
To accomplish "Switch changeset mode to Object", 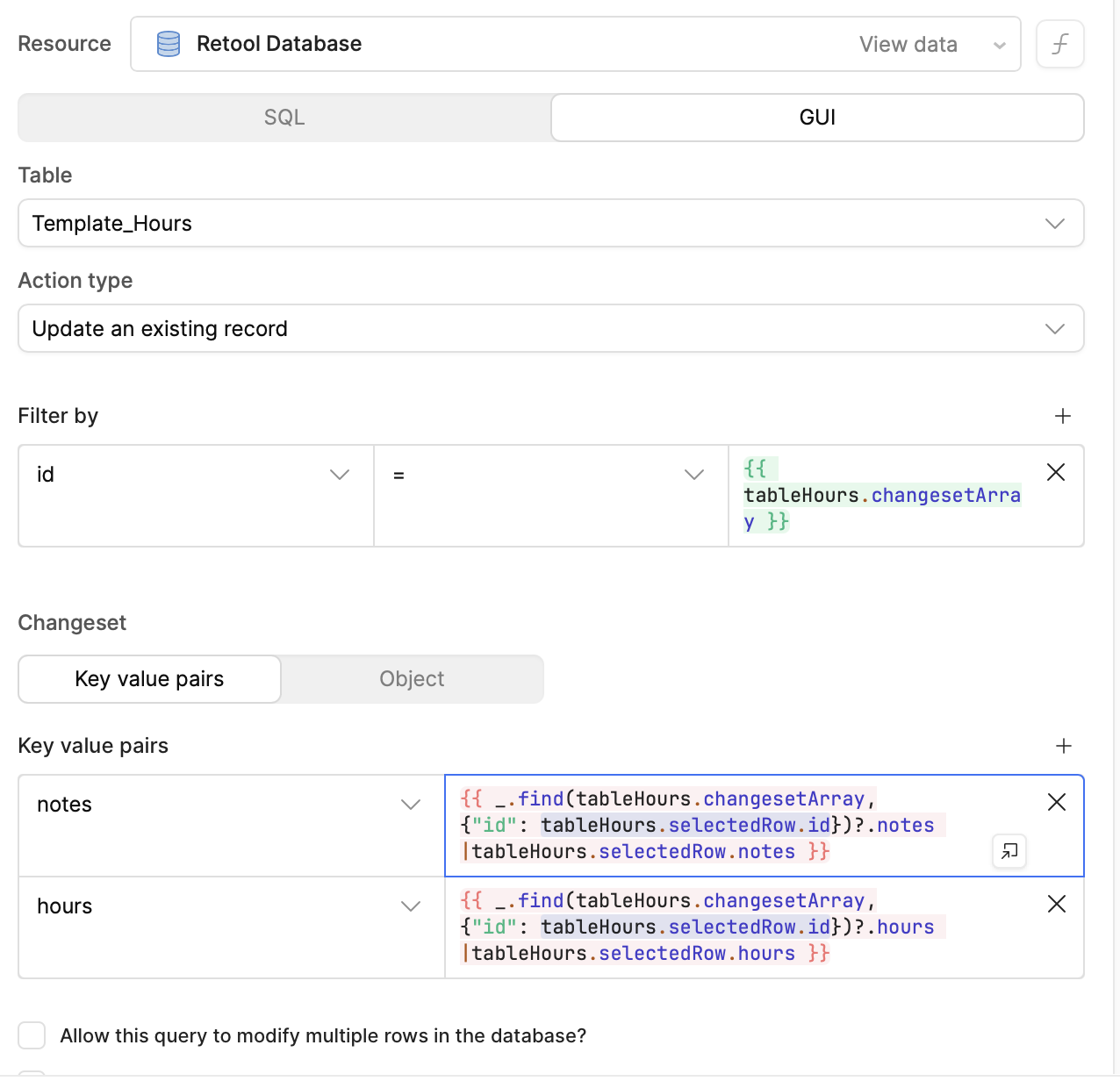I will point(412,679).
